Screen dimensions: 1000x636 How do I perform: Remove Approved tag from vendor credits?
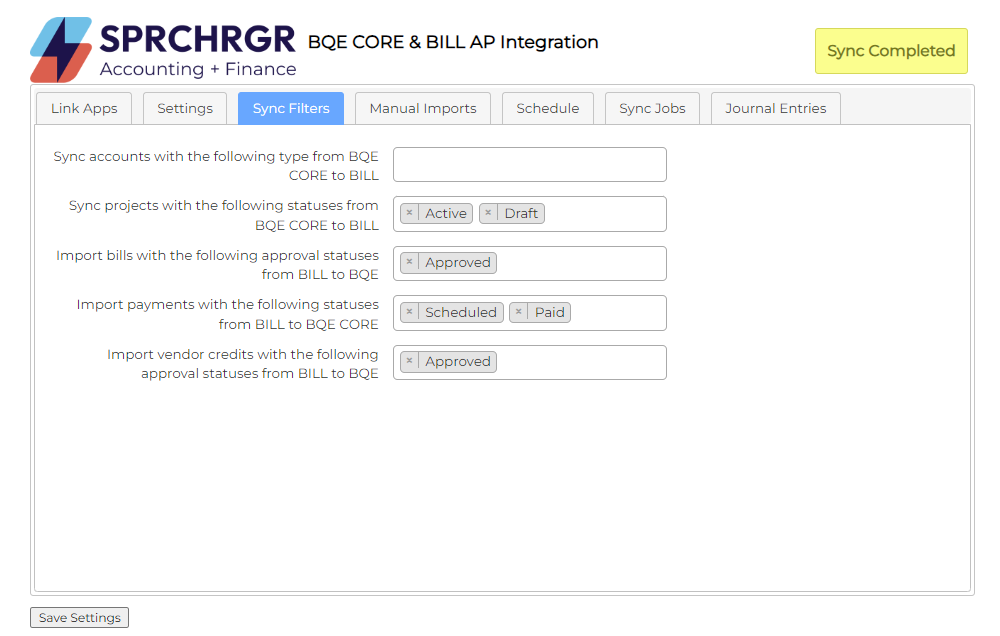coord(409,362)
